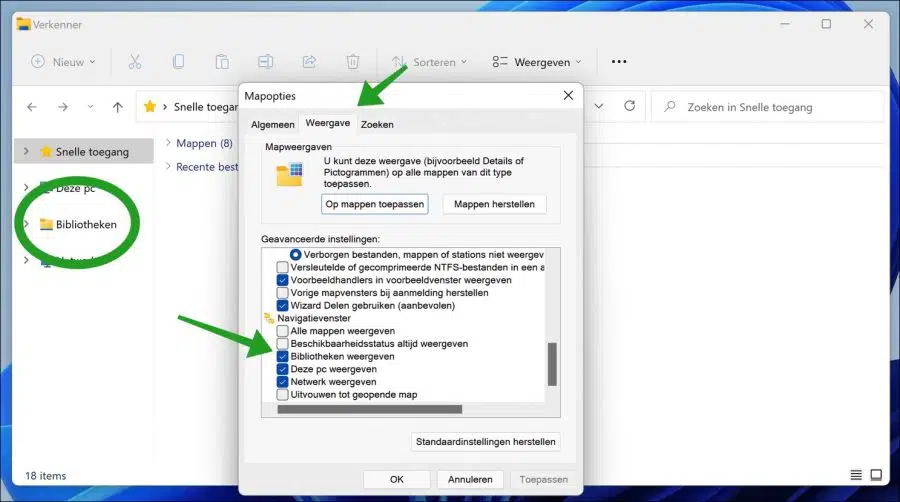
Task: Open the Sorteren dropdown
Action: [x=429, y=62]
